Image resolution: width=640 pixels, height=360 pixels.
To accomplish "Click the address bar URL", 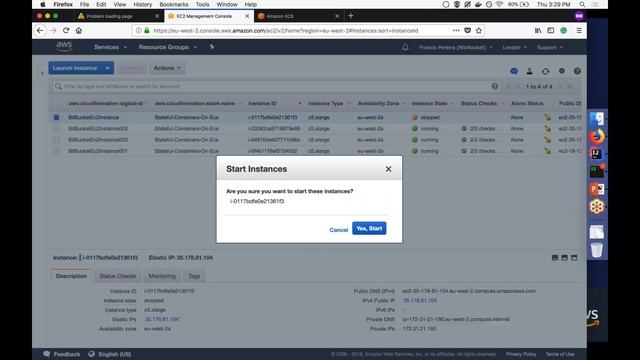I will point(285,31).
